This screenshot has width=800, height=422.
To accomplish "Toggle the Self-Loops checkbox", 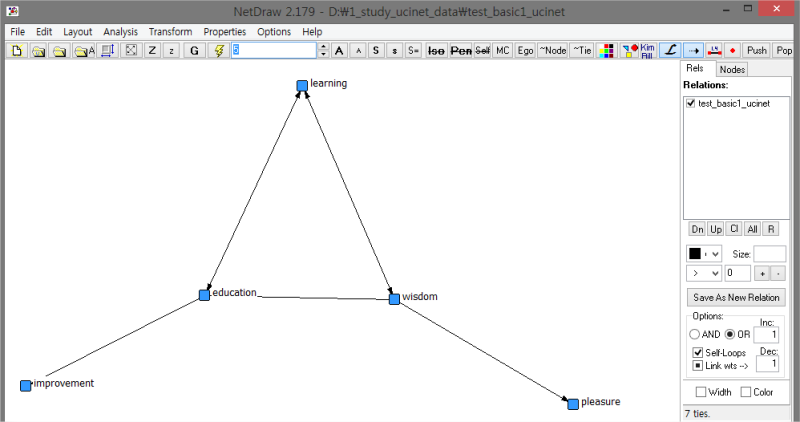I will click(x=697, y=353).
